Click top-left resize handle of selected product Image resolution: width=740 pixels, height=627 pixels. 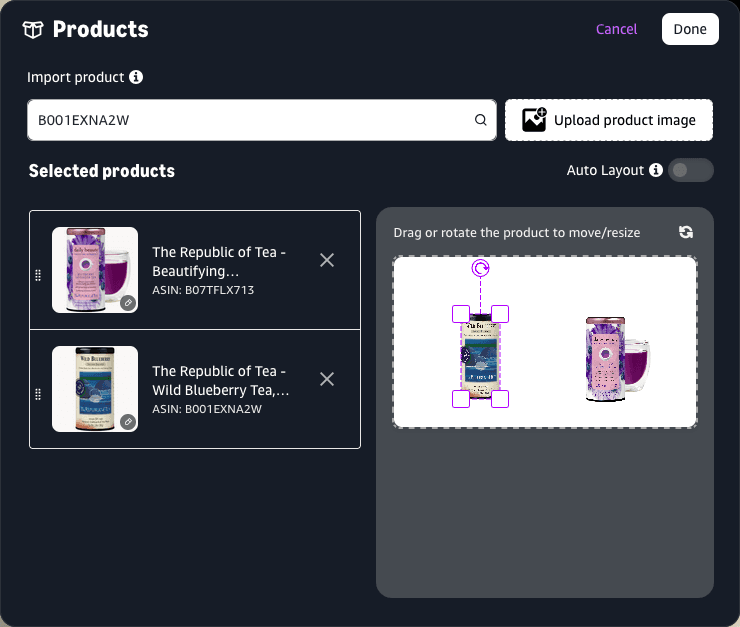click(x=461, y=314)
